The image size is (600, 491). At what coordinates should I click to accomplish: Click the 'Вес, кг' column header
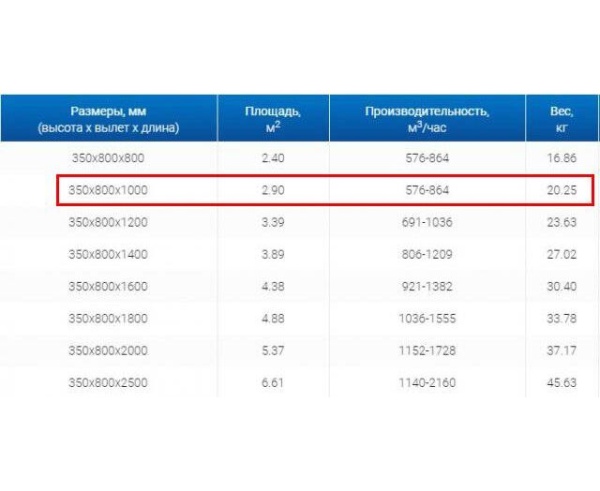[x=561, y=118]
